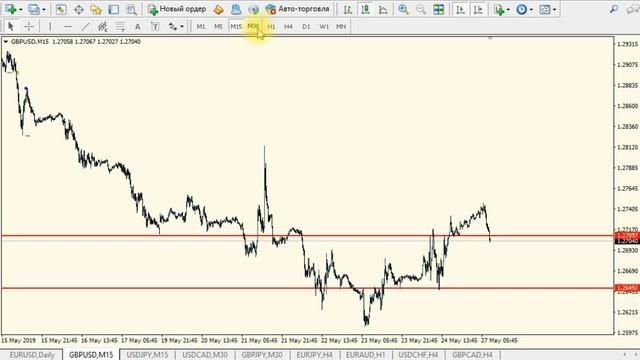
Task: Toggle chart auto-scroll
Action: click(x=460, y=9)
